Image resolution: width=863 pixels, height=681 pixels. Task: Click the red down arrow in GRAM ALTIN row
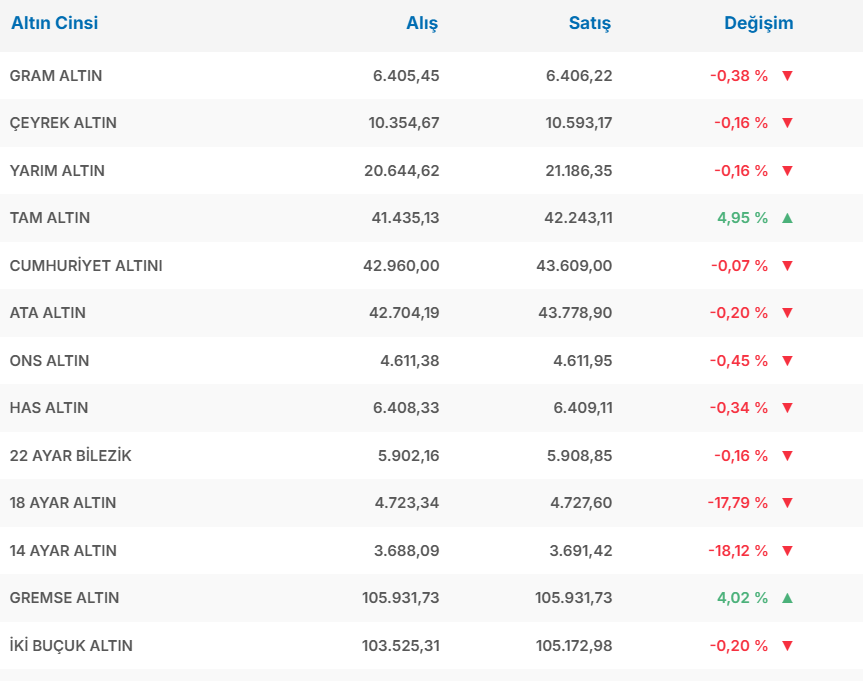click(787, 76)
